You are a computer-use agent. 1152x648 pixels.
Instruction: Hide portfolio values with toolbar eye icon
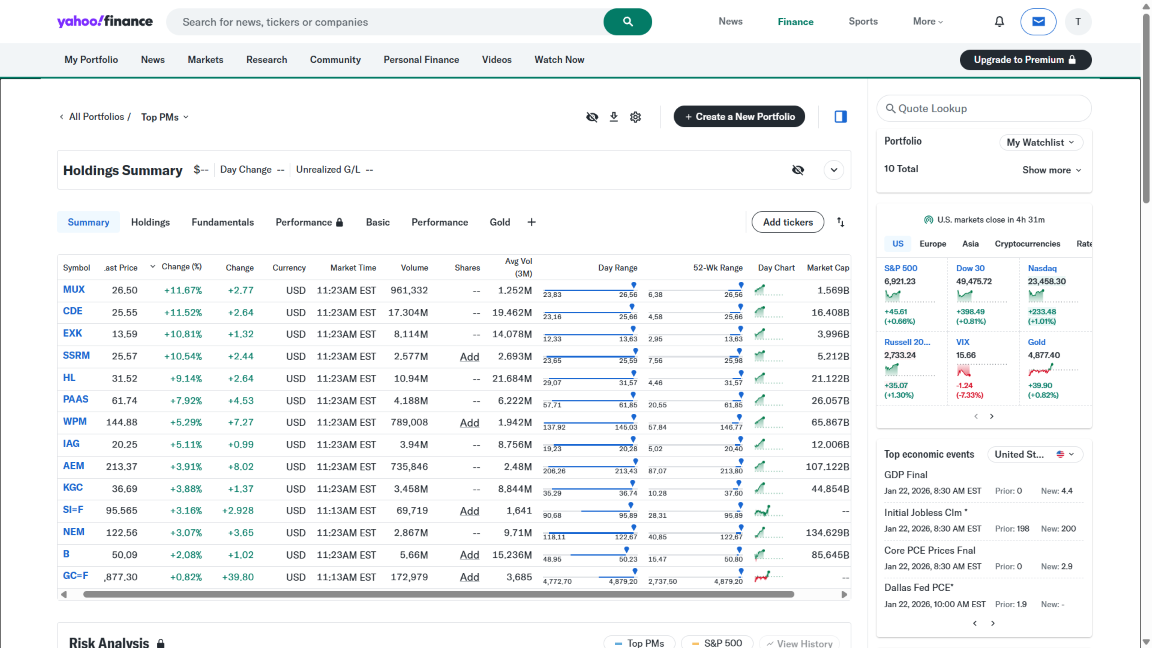click(x=592, y=117)
